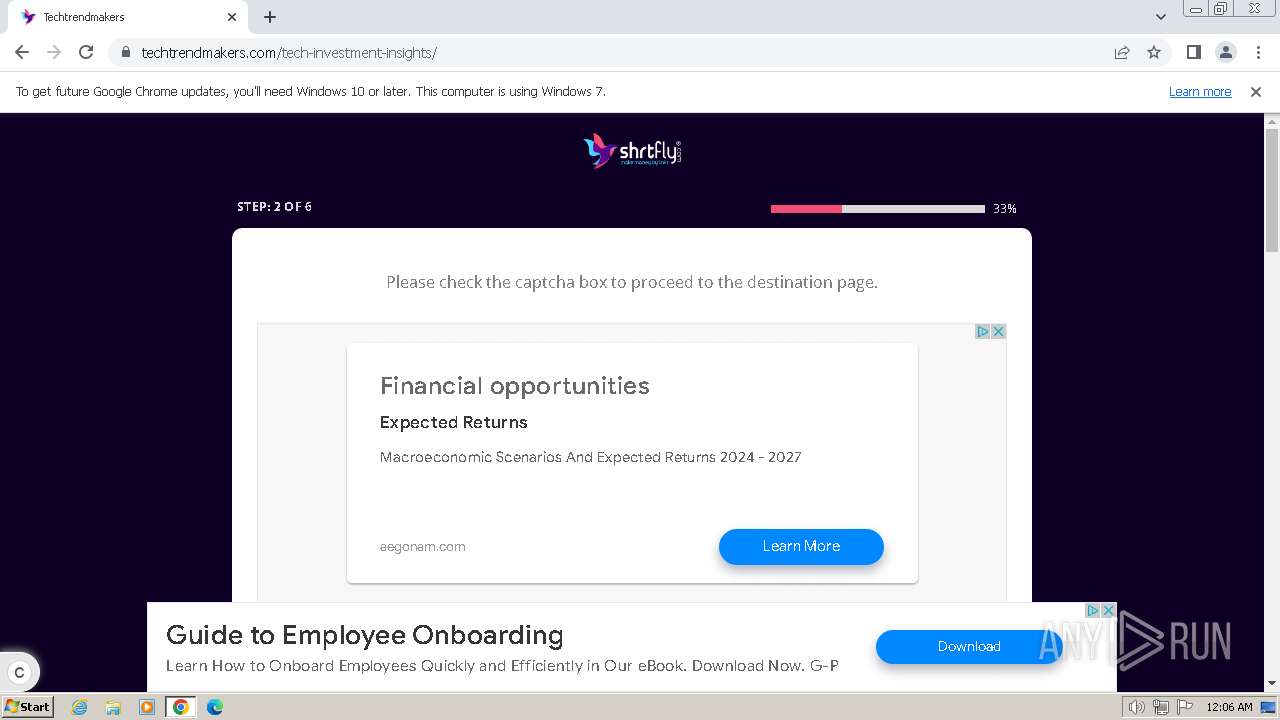Open Chrome profile avatar

(x=1225, y=52)
